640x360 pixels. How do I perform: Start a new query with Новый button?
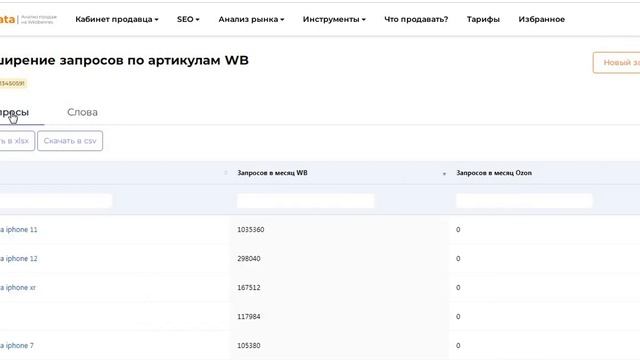point(616,62)
